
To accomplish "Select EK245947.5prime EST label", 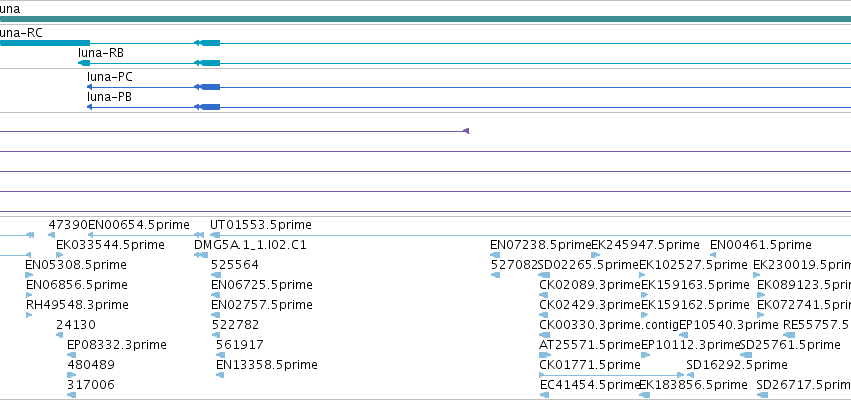I will pos(645,245).
